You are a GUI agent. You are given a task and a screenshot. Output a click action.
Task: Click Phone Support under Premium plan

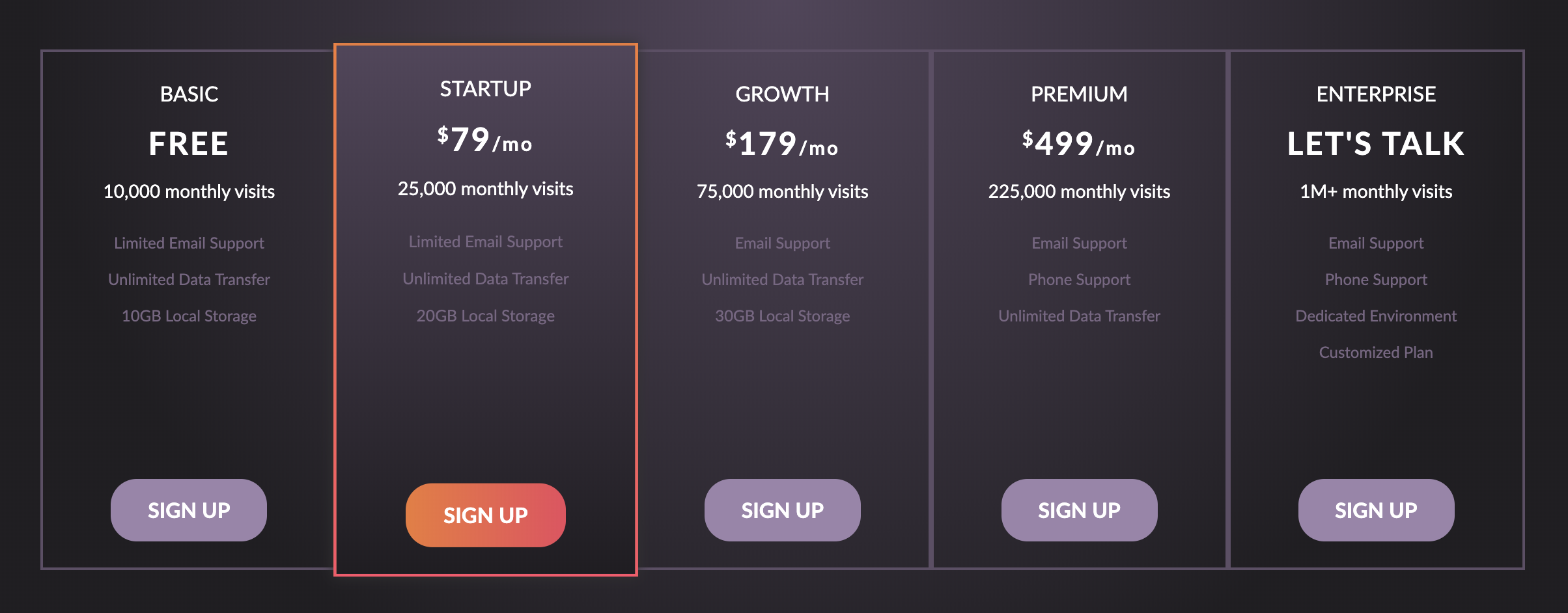[x=1080, y=280]
